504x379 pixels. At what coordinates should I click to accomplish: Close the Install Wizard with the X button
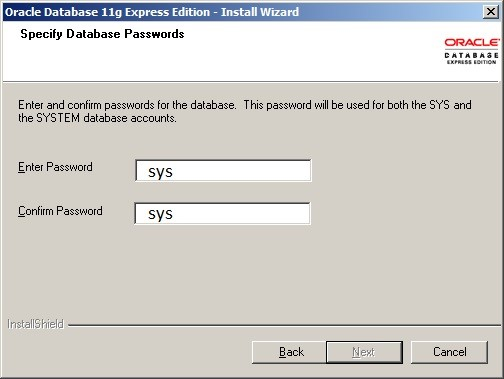(x=491, y=12)
